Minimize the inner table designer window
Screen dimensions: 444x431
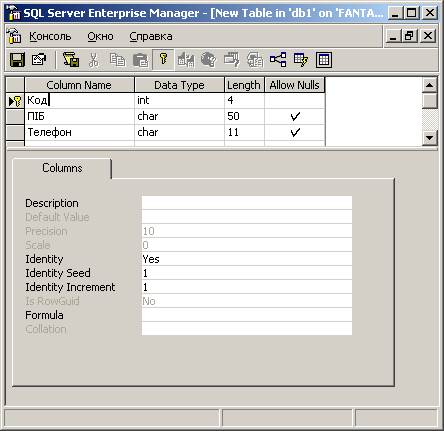(x=393, y=36)
